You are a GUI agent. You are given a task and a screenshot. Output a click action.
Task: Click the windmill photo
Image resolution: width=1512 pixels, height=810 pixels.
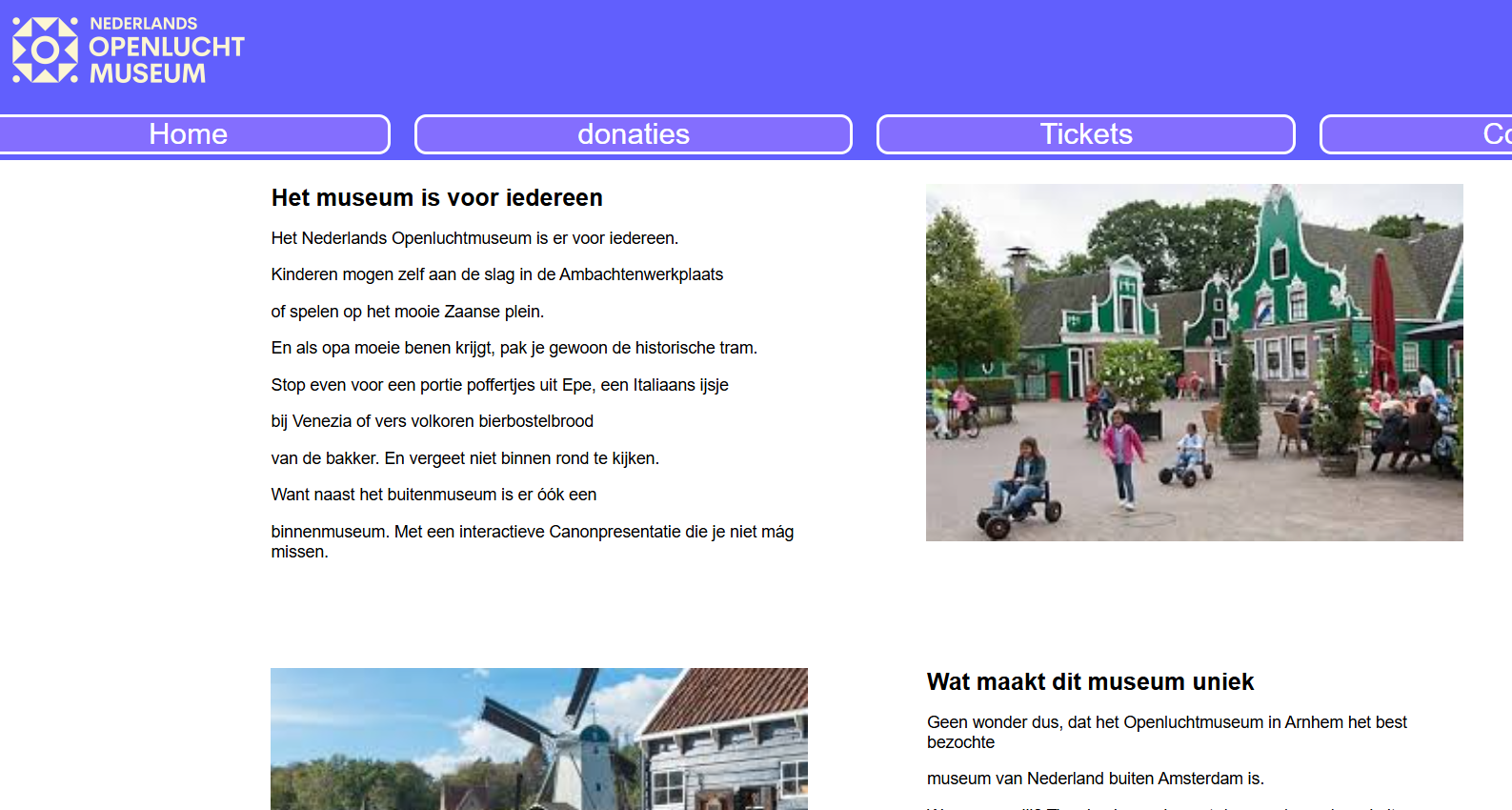click(538, 739)
